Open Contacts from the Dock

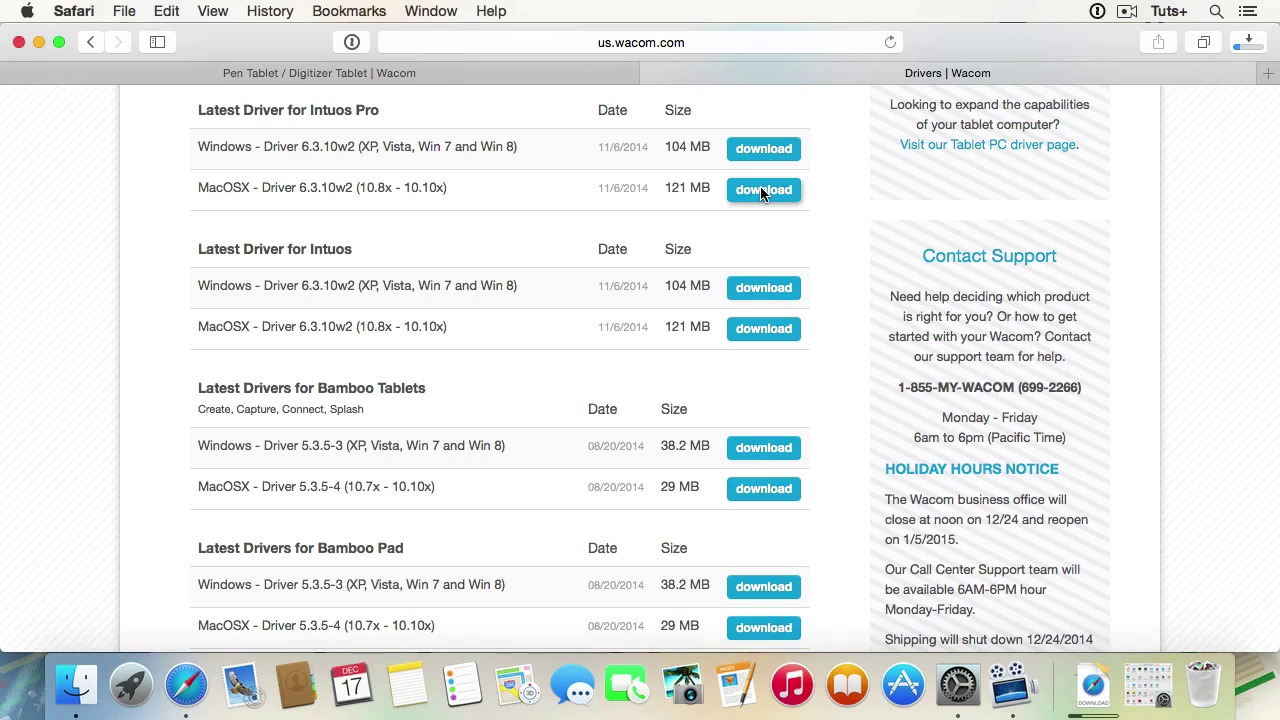[296, 685]
